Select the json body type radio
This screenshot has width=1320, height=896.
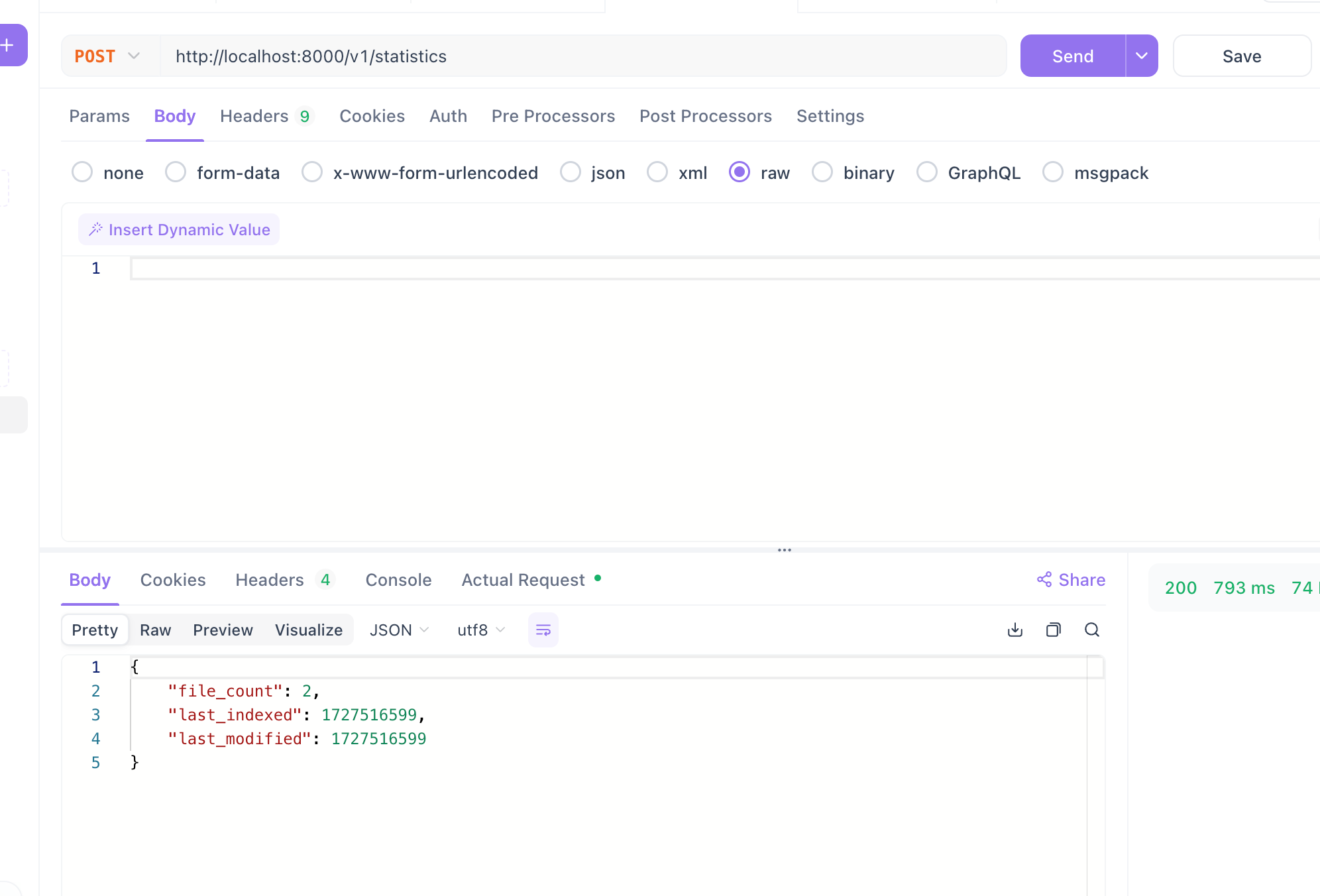[570, 172]
